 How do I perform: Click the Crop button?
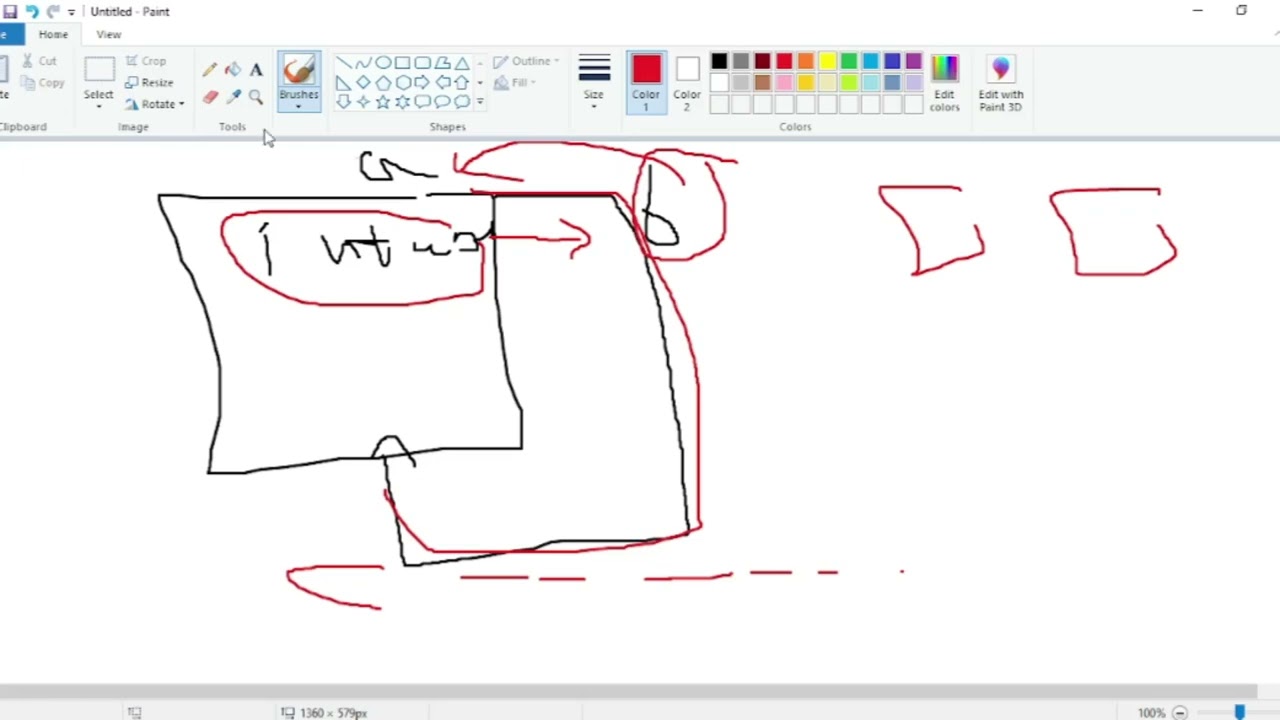146,61
